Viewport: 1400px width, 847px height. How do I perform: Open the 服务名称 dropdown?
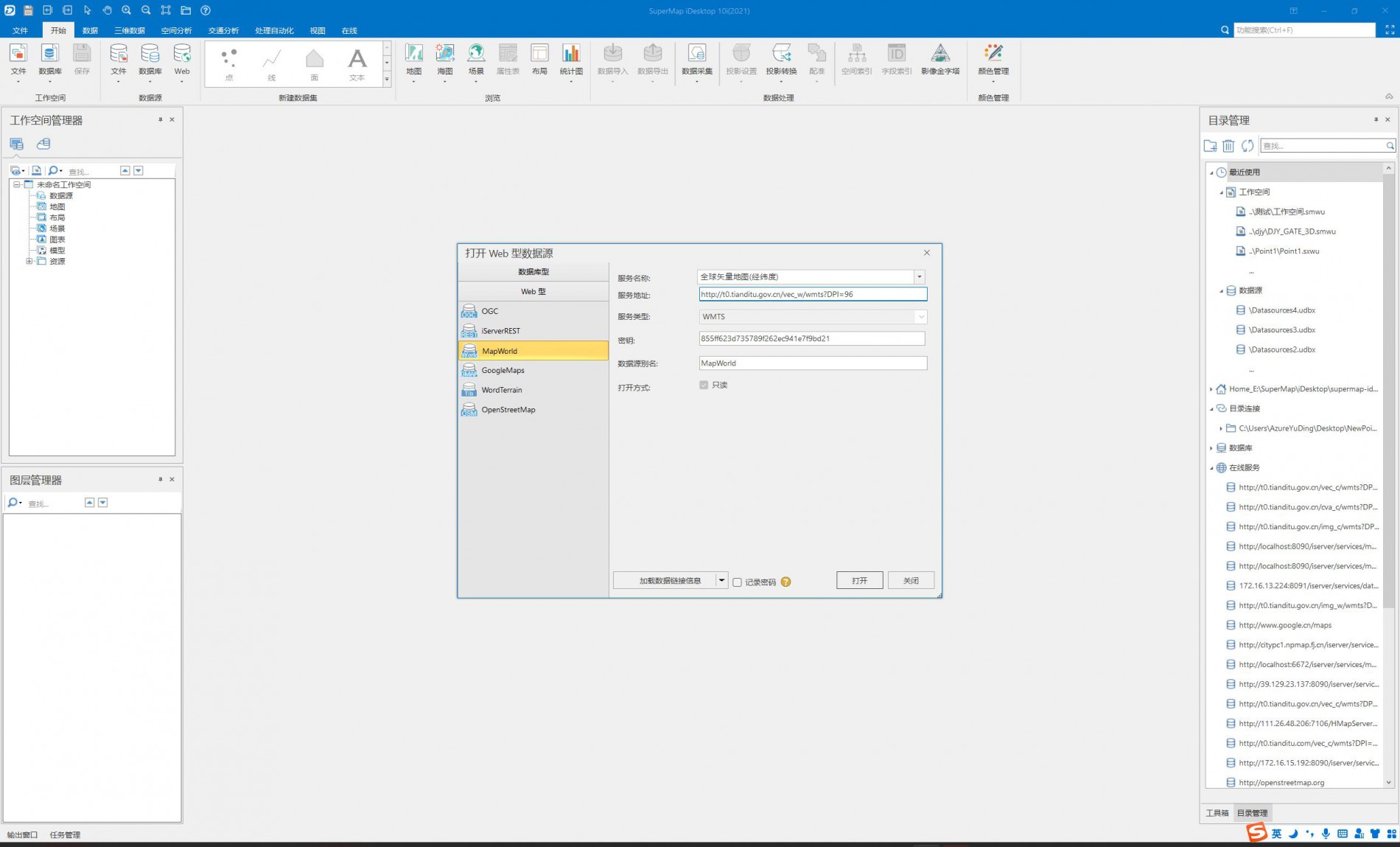pyautogui.click(x=920, y=276)
